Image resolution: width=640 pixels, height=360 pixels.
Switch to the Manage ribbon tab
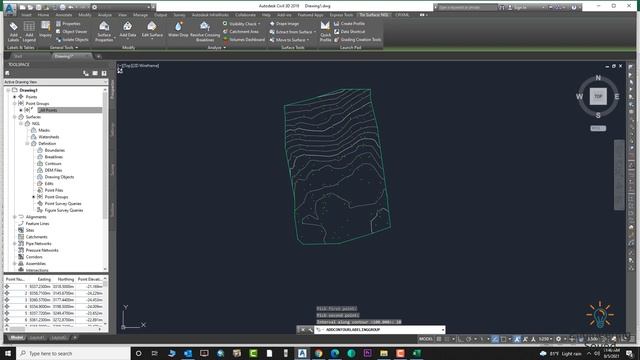140,15
